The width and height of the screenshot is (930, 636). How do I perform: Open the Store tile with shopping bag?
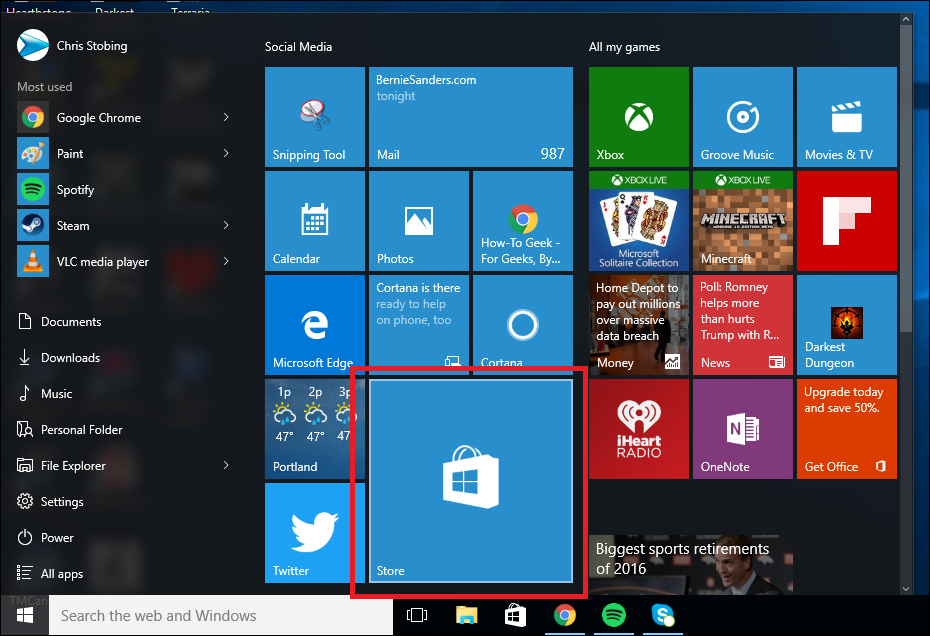click(471, 481)
